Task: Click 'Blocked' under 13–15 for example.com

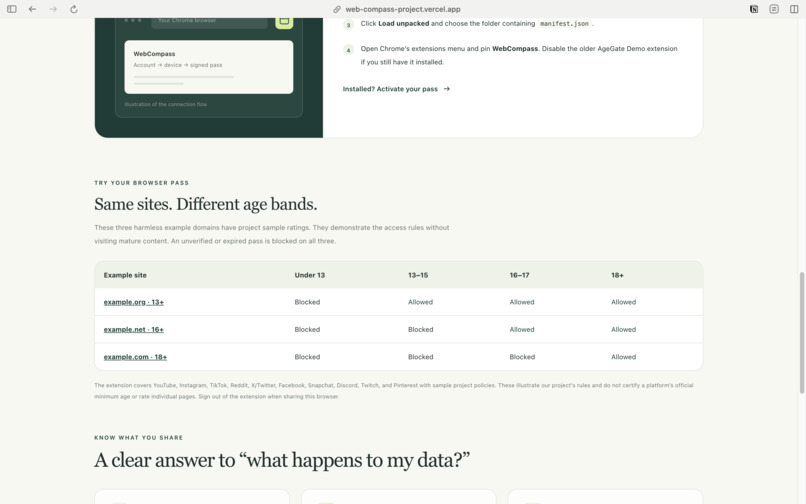Action: pyautogui.click(x=420, y=356)
